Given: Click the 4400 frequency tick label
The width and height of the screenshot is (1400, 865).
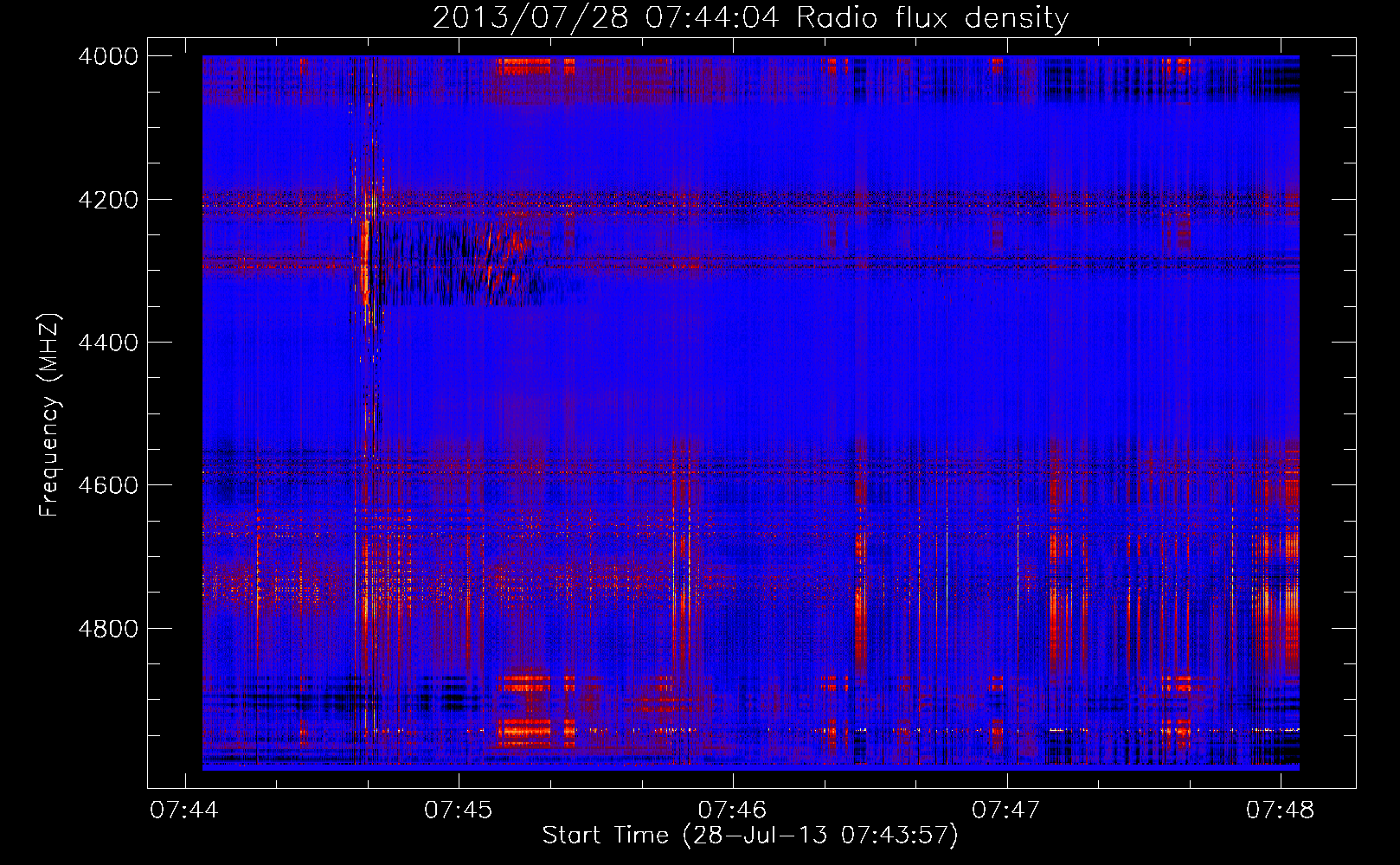Looking at the screenshot, I should click(108, 343).
